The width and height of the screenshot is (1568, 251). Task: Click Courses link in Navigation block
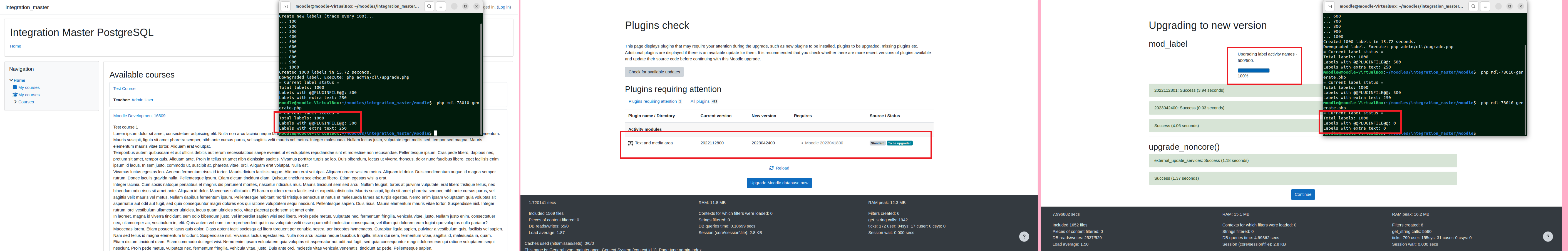(26, 102)
